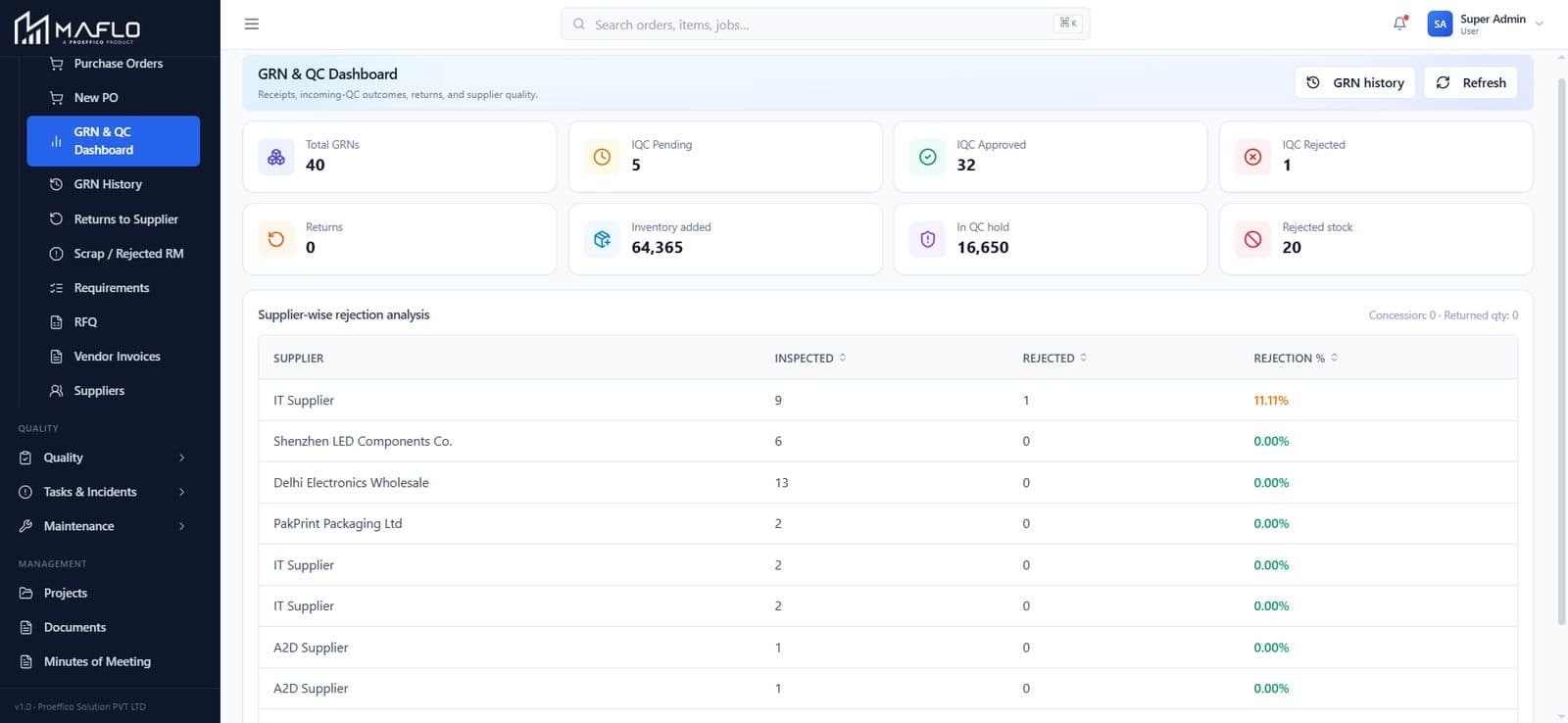Click the Quality clipboard icon
The width and height of the screenshot is (1568, 723).
[25, 458]
